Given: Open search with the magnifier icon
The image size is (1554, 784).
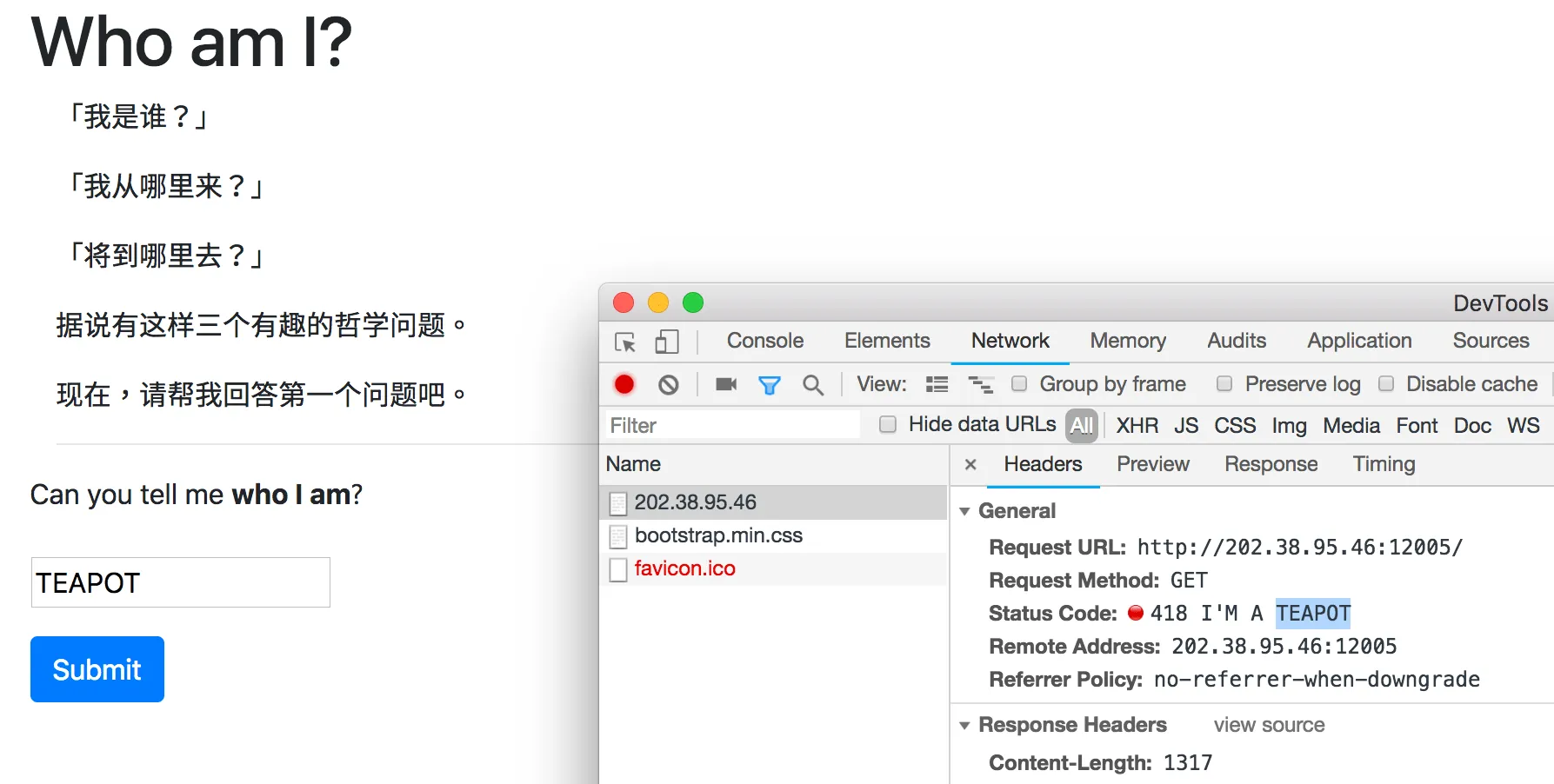Looking at the screenshot, I should click(812, 384).
